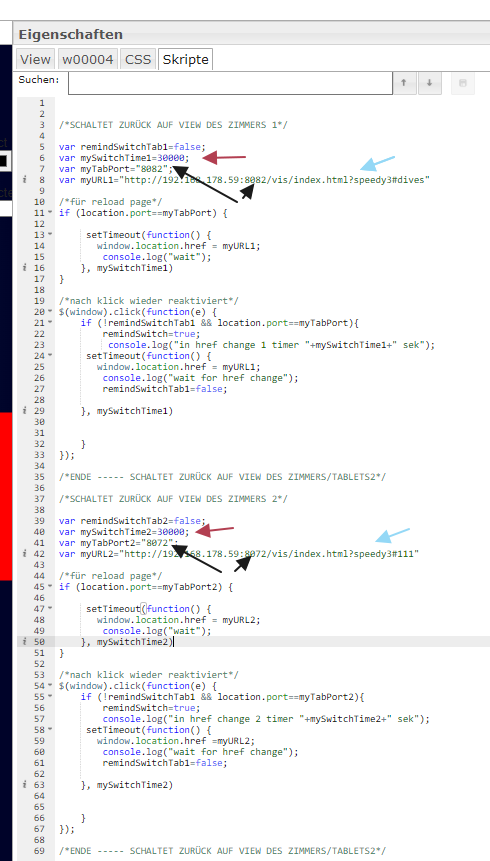Click '}, mySwitchTime2)' on line 63
This screenshot has height=861, width=490.
[x=127, y=785]
